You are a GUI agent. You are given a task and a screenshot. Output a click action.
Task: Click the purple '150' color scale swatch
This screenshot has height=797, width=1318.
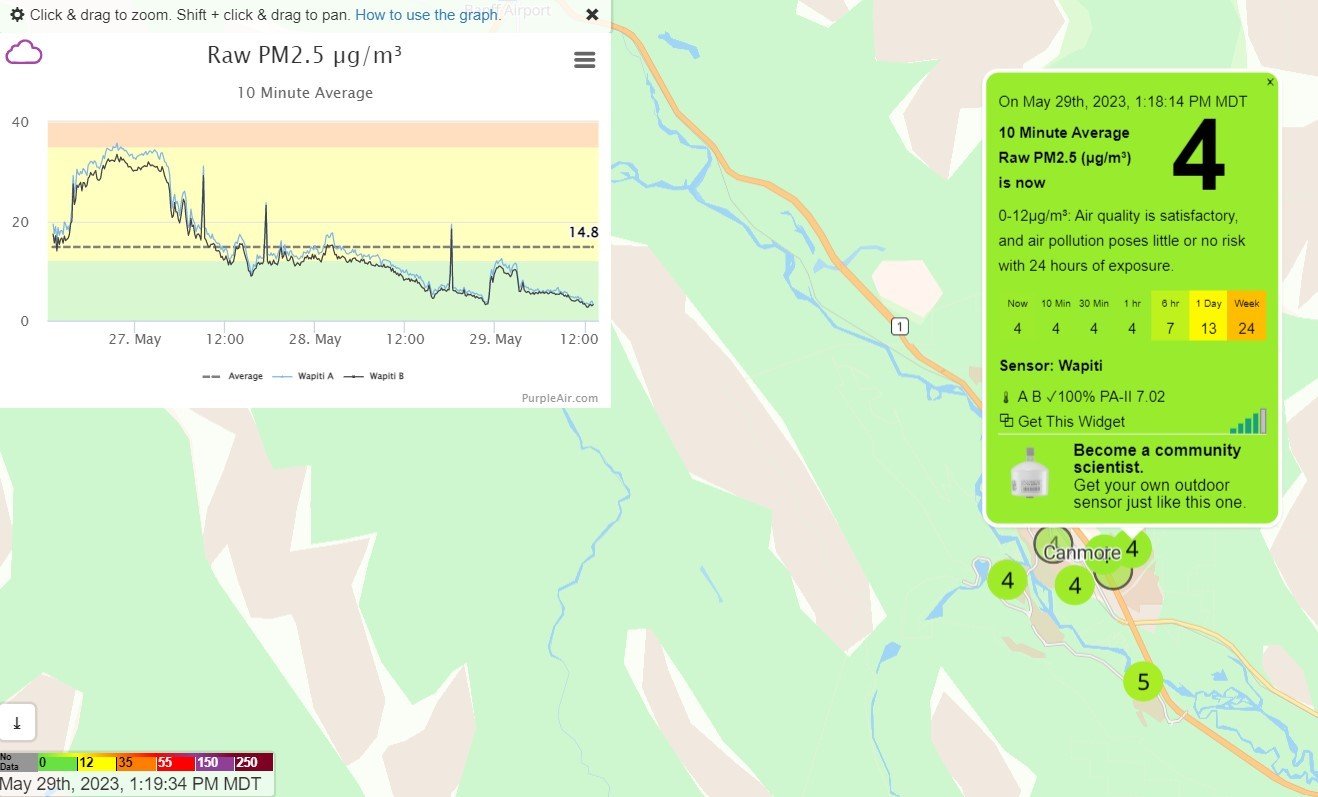(213, 762)
